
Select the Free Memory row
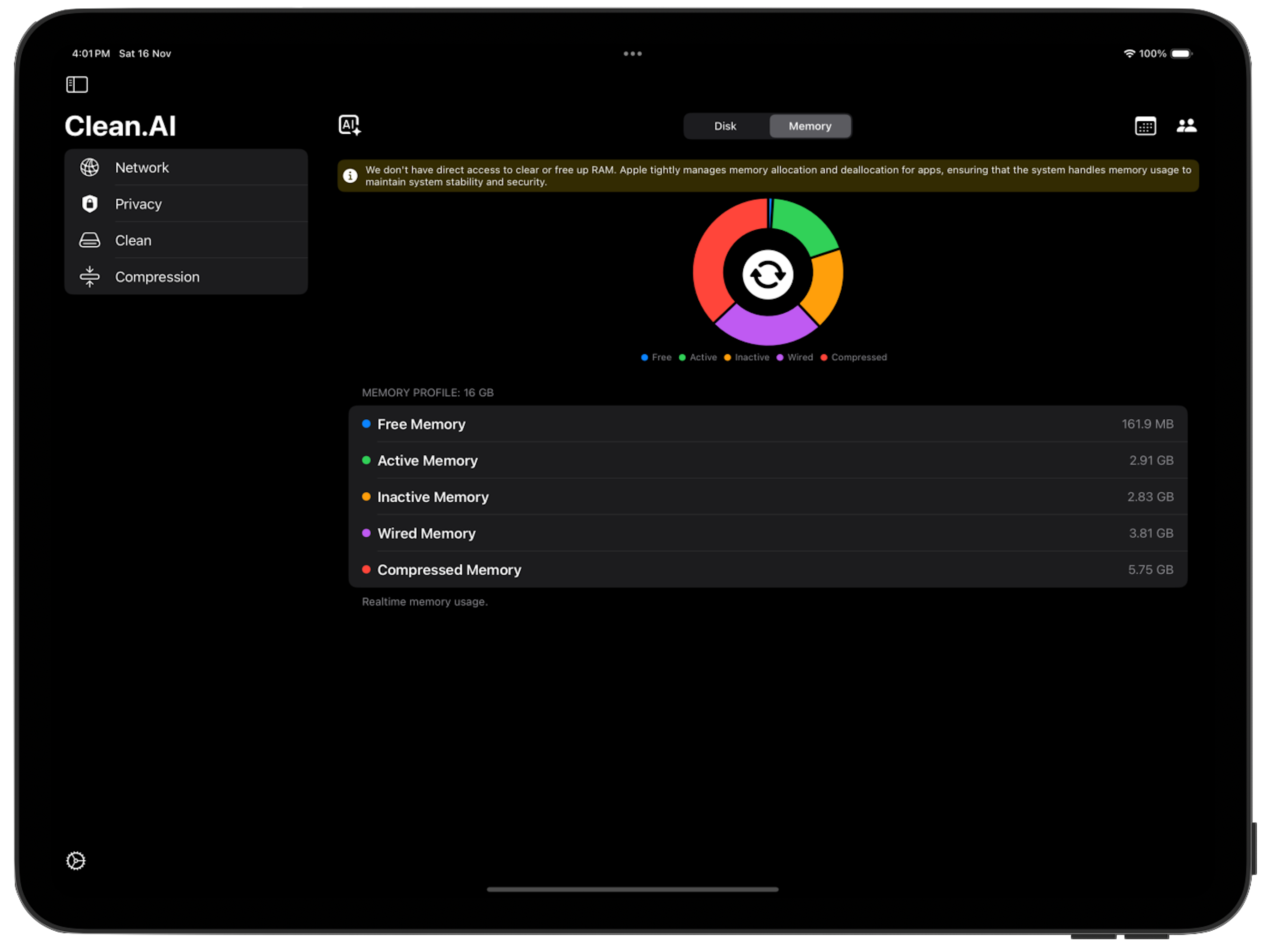(x=767, y=424)
